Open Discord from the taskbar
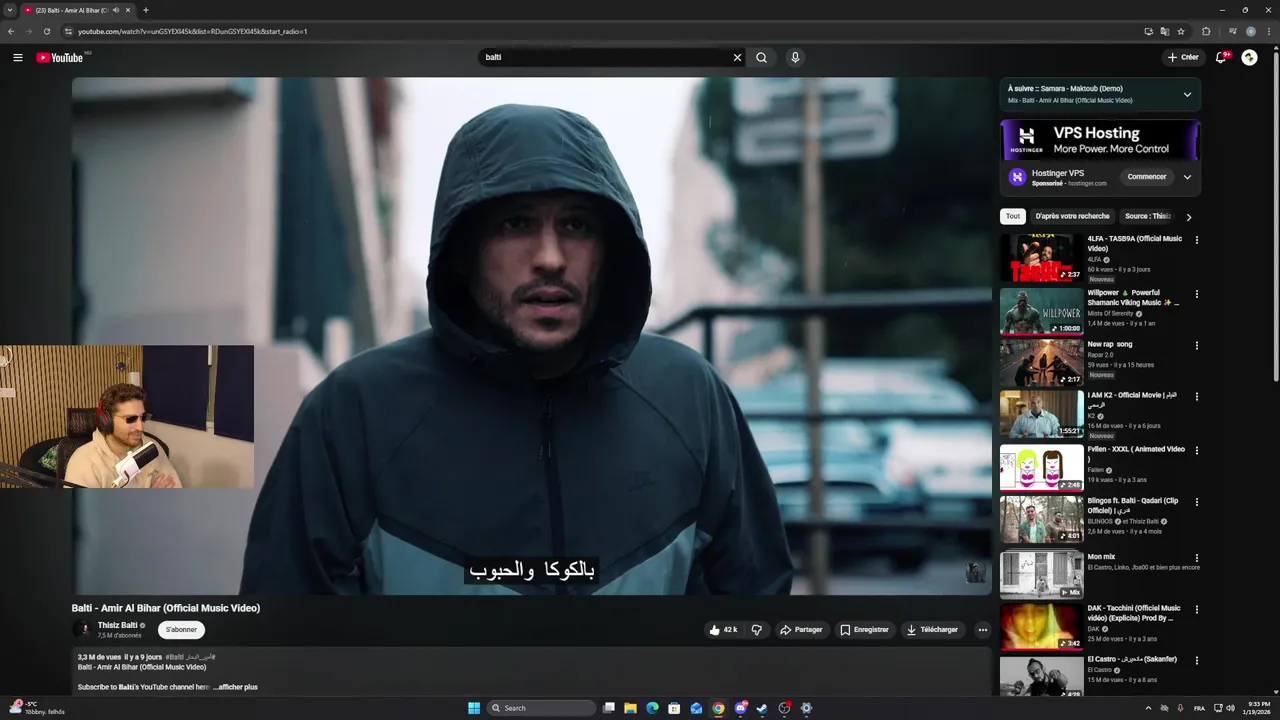Viewport: 1280px width, 720px height. point(740,708)
